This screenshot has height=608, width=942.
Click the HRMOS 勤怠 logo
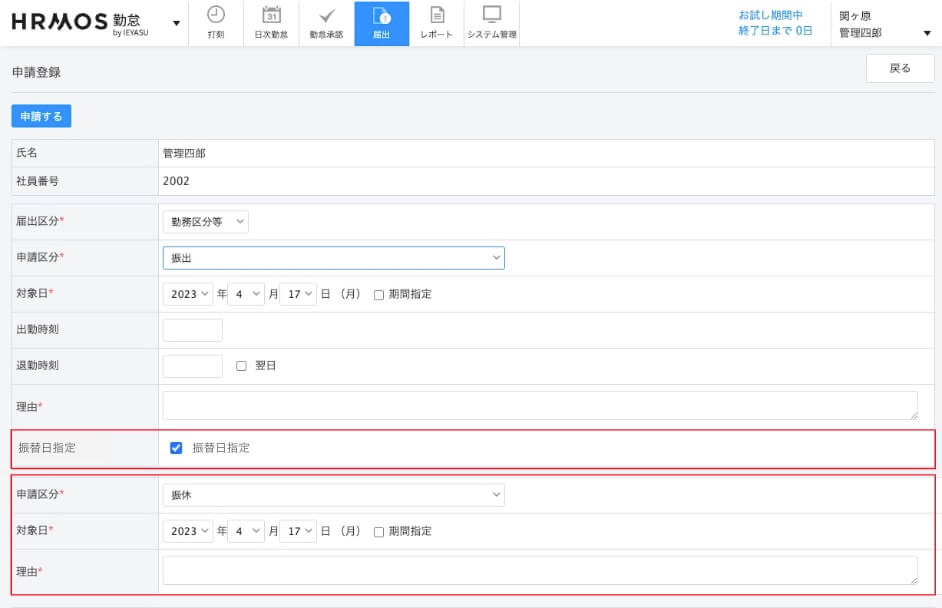click(86, 23)
